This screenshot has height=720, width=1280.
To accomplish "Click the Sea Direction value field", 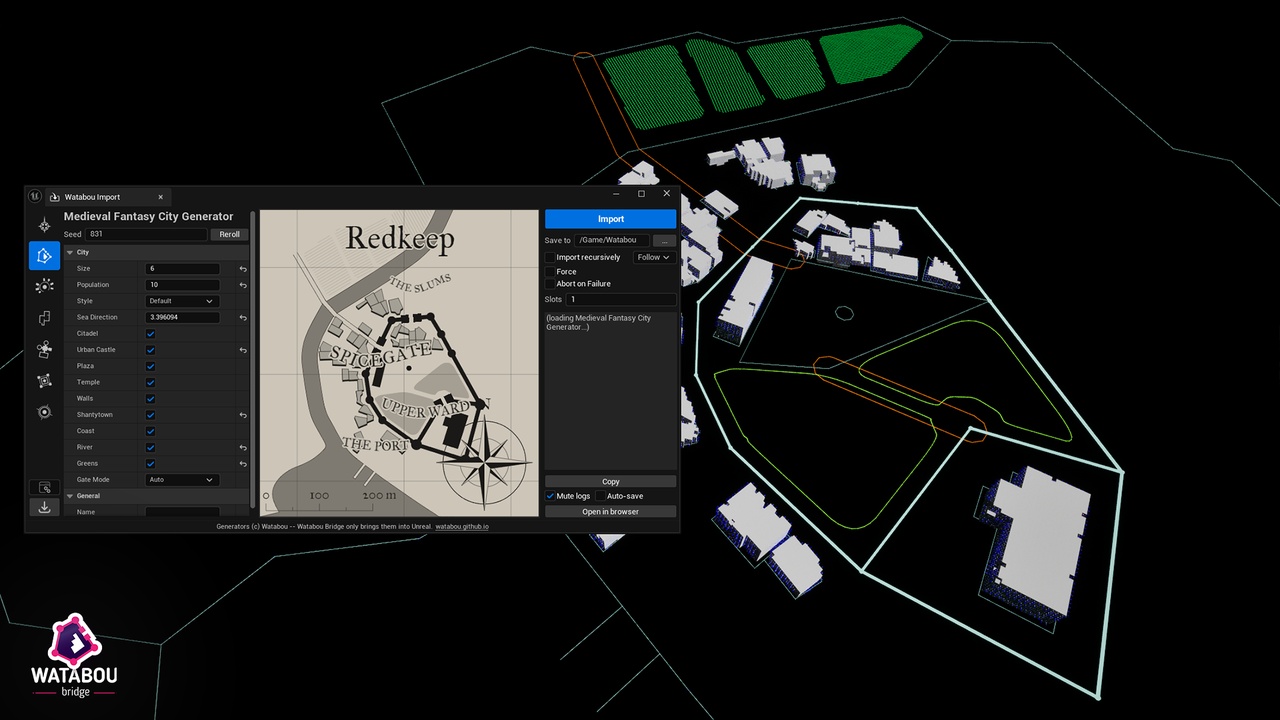I will (x=183, y=318).
